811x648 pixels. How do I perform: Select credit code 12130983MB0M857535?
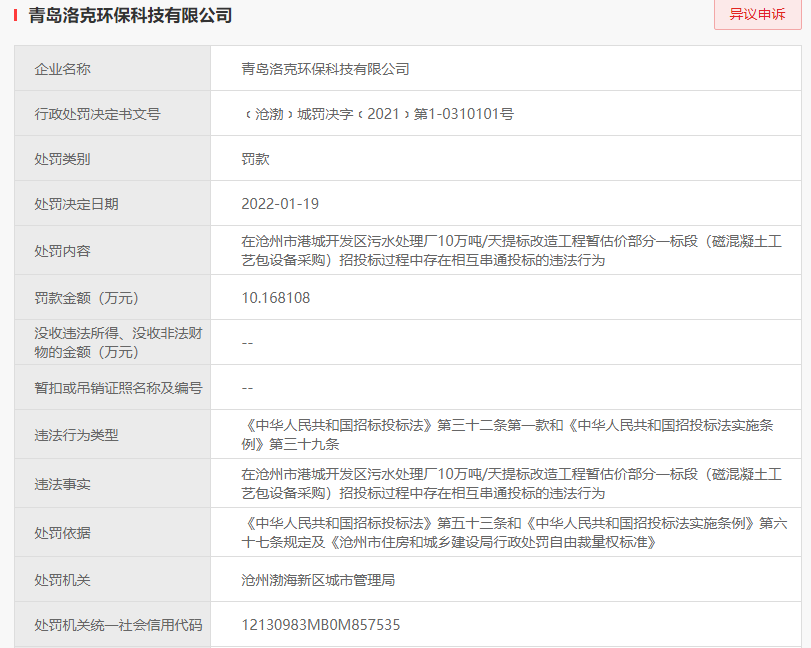(321, 625)
